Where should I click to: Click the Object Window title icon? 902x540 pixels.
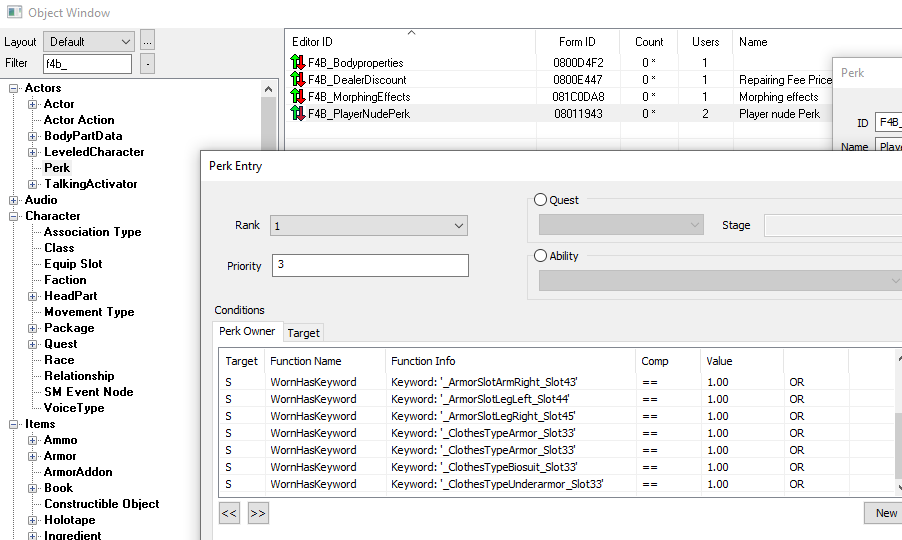(14, 12)
